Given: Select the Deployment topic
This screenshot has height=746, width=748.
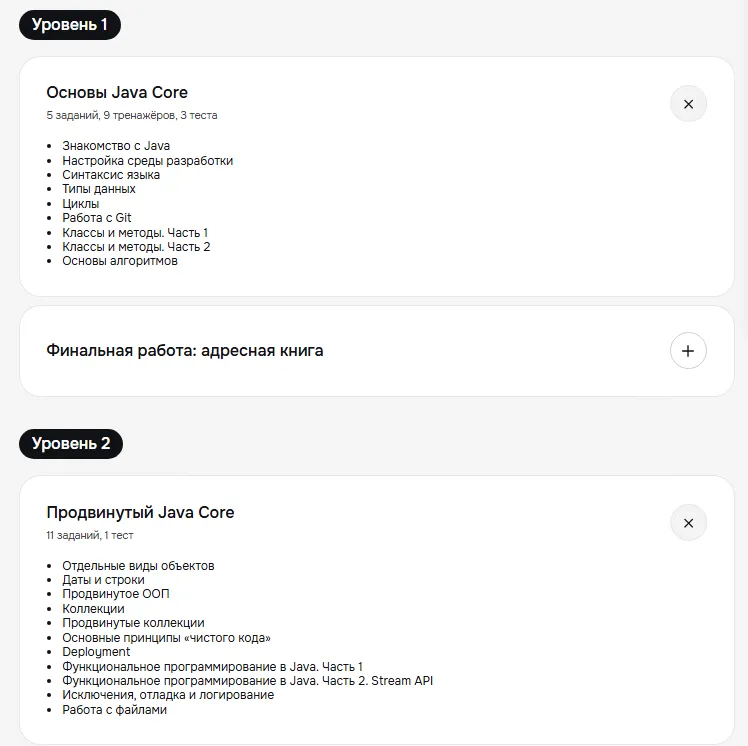Looking at the screenshot, I should (96, 652).
